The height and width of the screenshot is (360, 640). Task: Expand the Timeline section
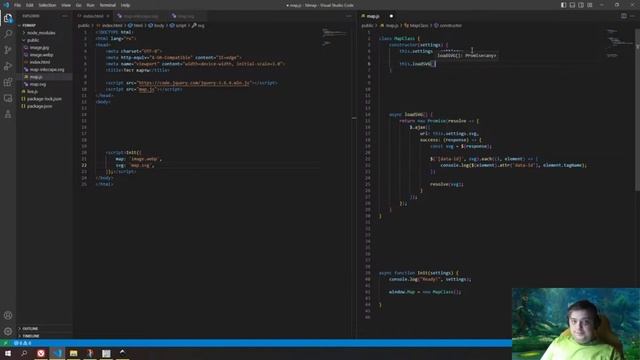31,336
